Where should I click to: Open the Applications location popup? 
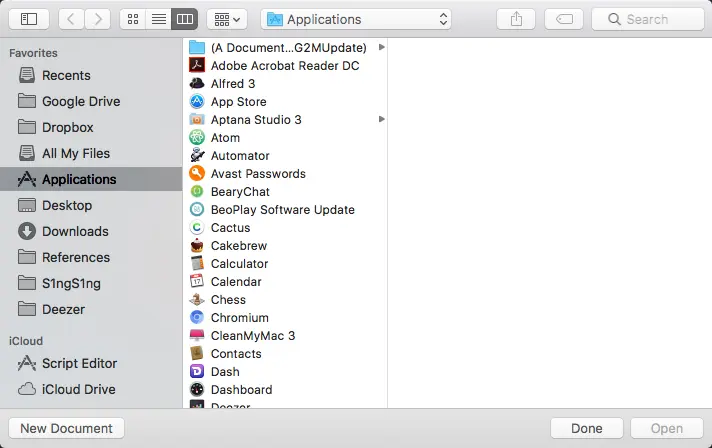click(x=356, y=19)
